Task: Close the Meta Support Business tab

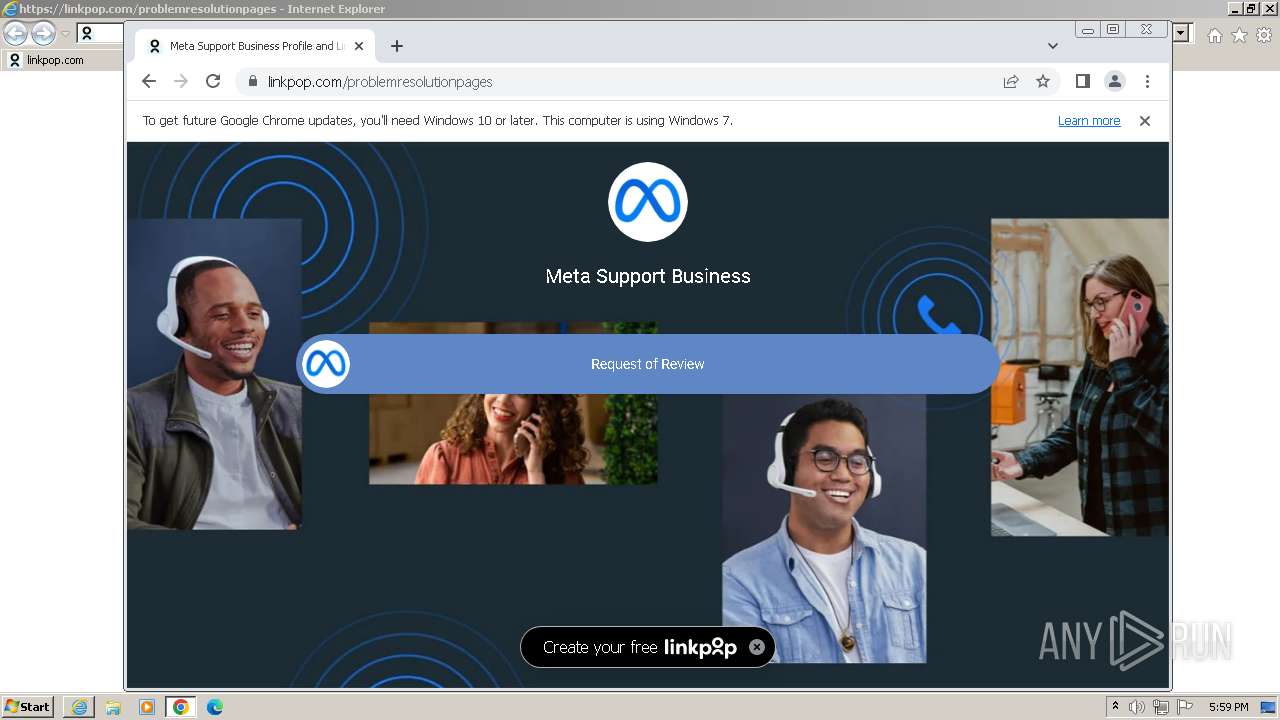Action: [359, 46]
